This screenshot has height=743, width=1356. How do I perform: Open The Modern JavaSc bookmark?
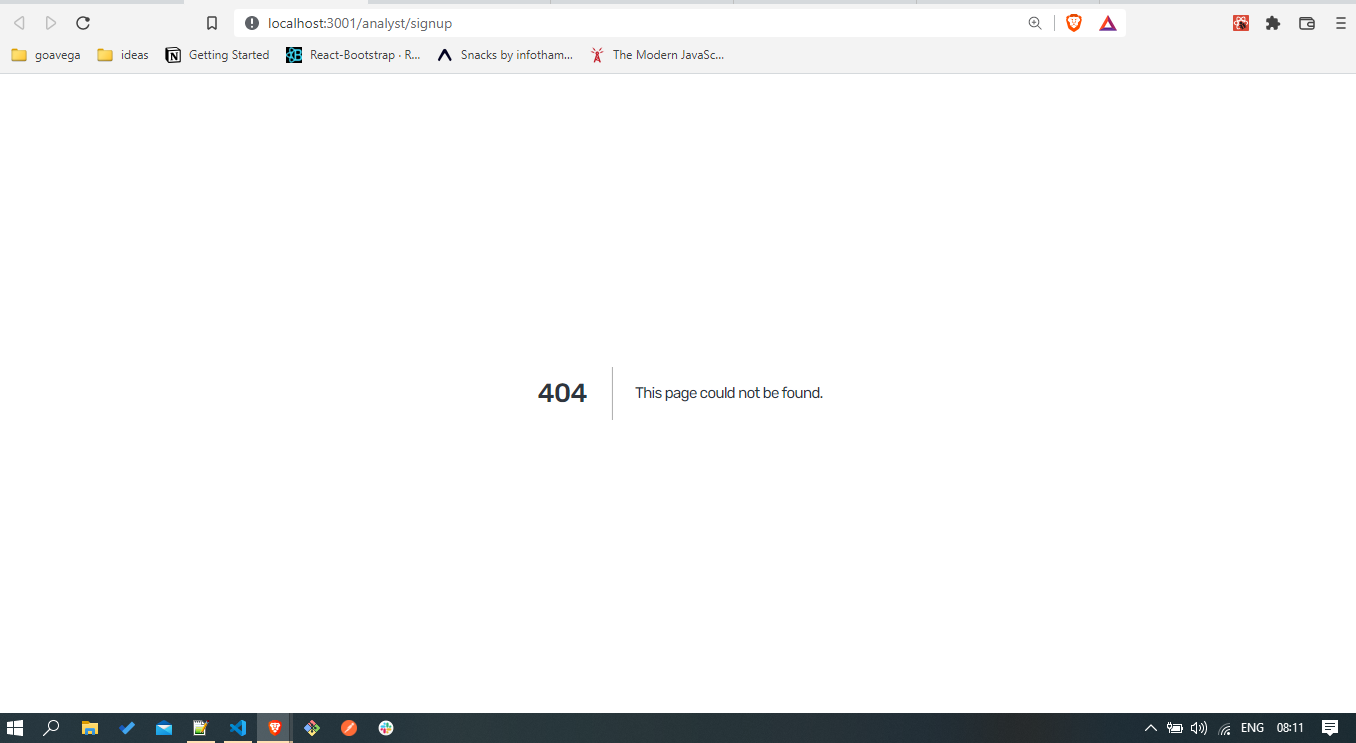(657, 55)
